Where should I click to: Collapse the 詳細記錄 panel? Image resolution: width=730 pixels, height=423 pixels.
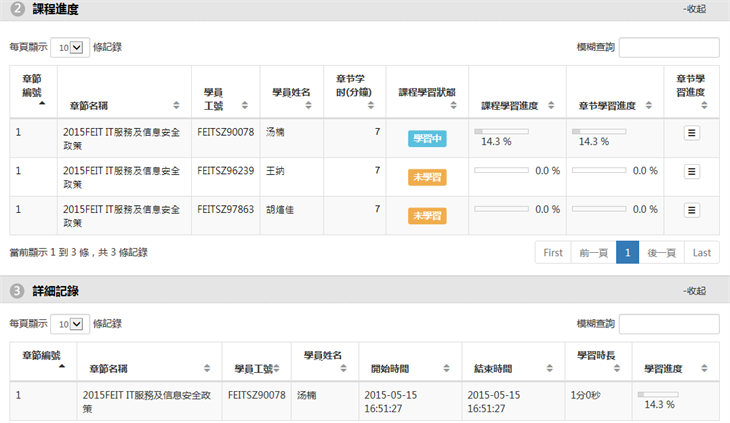click(x=695, y=291)
